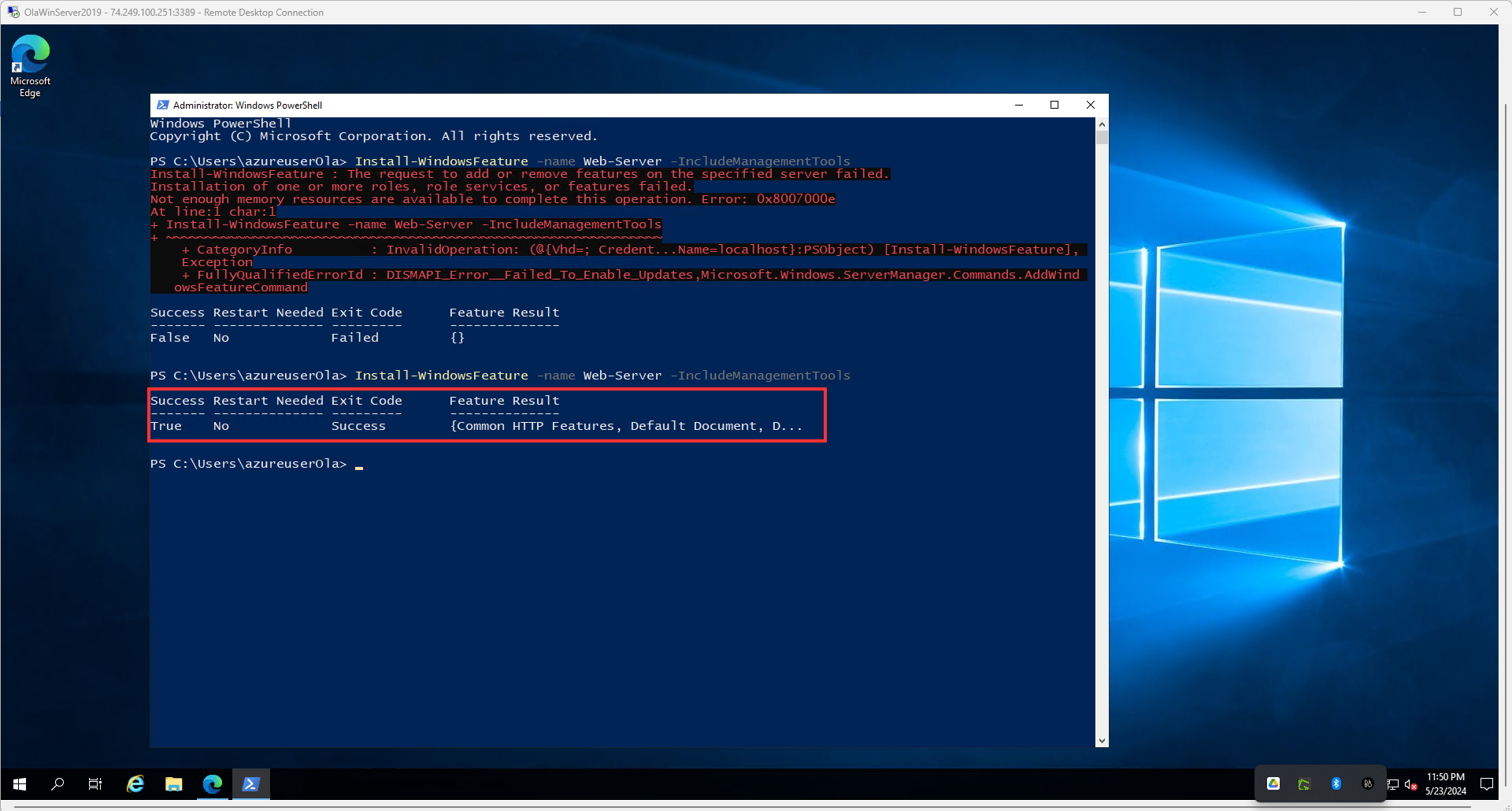Click the PowerShell window title icon

click(x=163, y=106)
